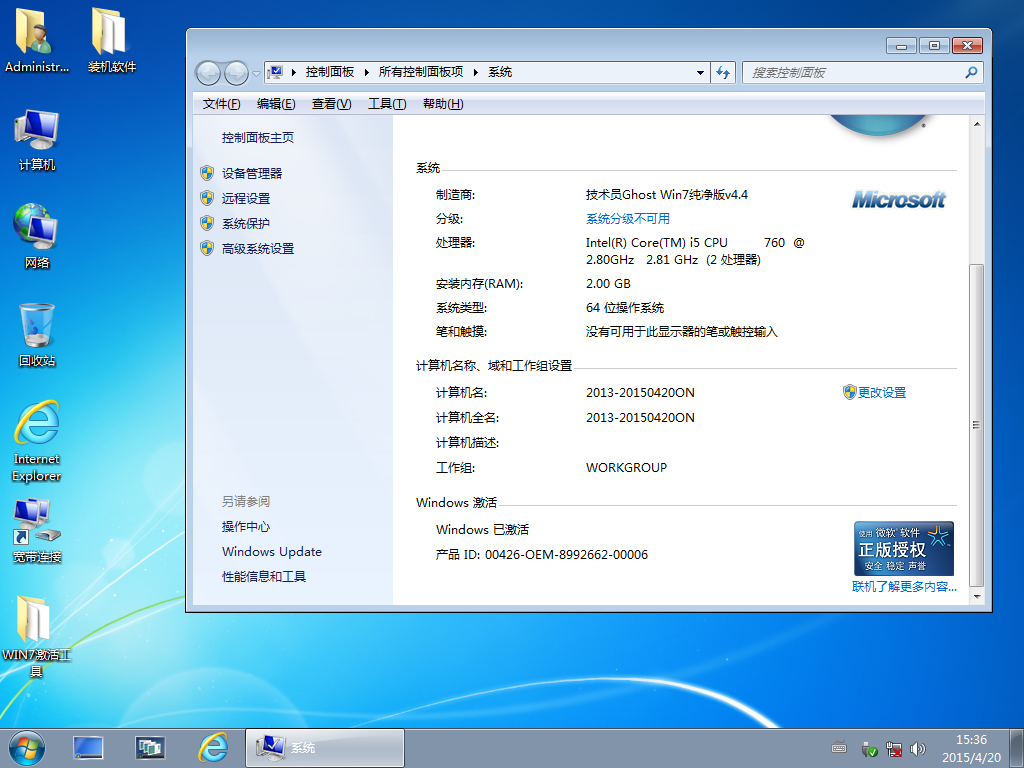Click the search magnifier icon
This screenshot has height=768, width=1024.
(971, 72)
